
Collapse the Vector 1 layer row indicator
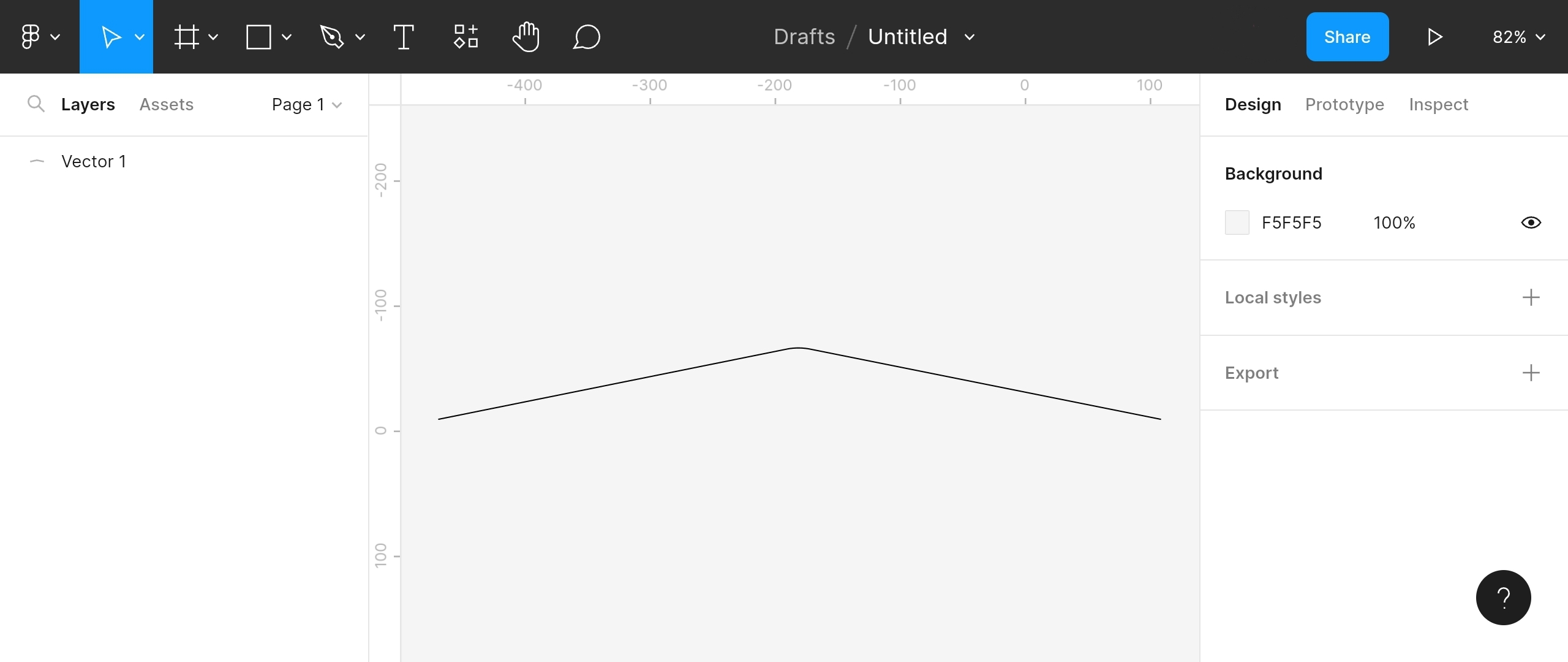(37, 161)
